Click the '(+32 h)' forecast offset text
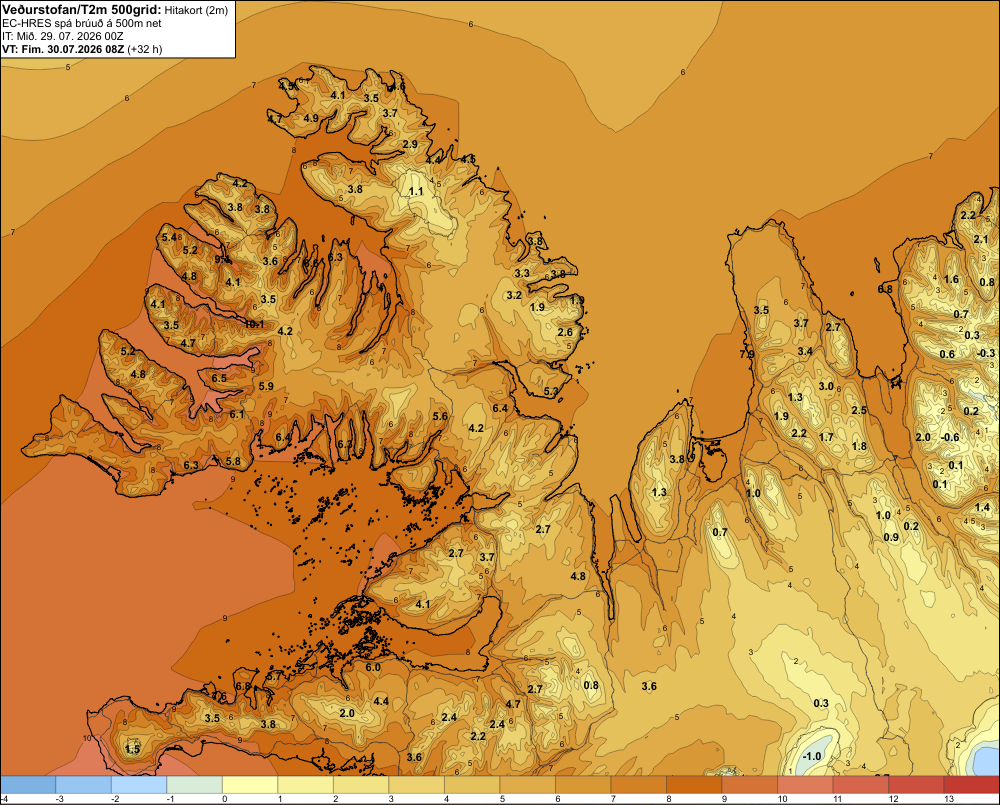The width and height of the screenshot is (1000, 805). coord(145,49)
